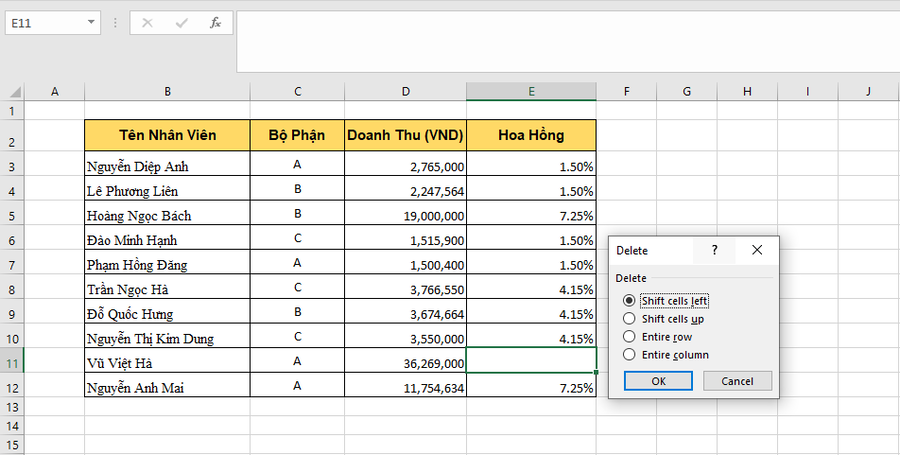Viewport: 900px width, 455px height.
Task: Click the revenue value 1,515,900
Action: pos(406,238)
